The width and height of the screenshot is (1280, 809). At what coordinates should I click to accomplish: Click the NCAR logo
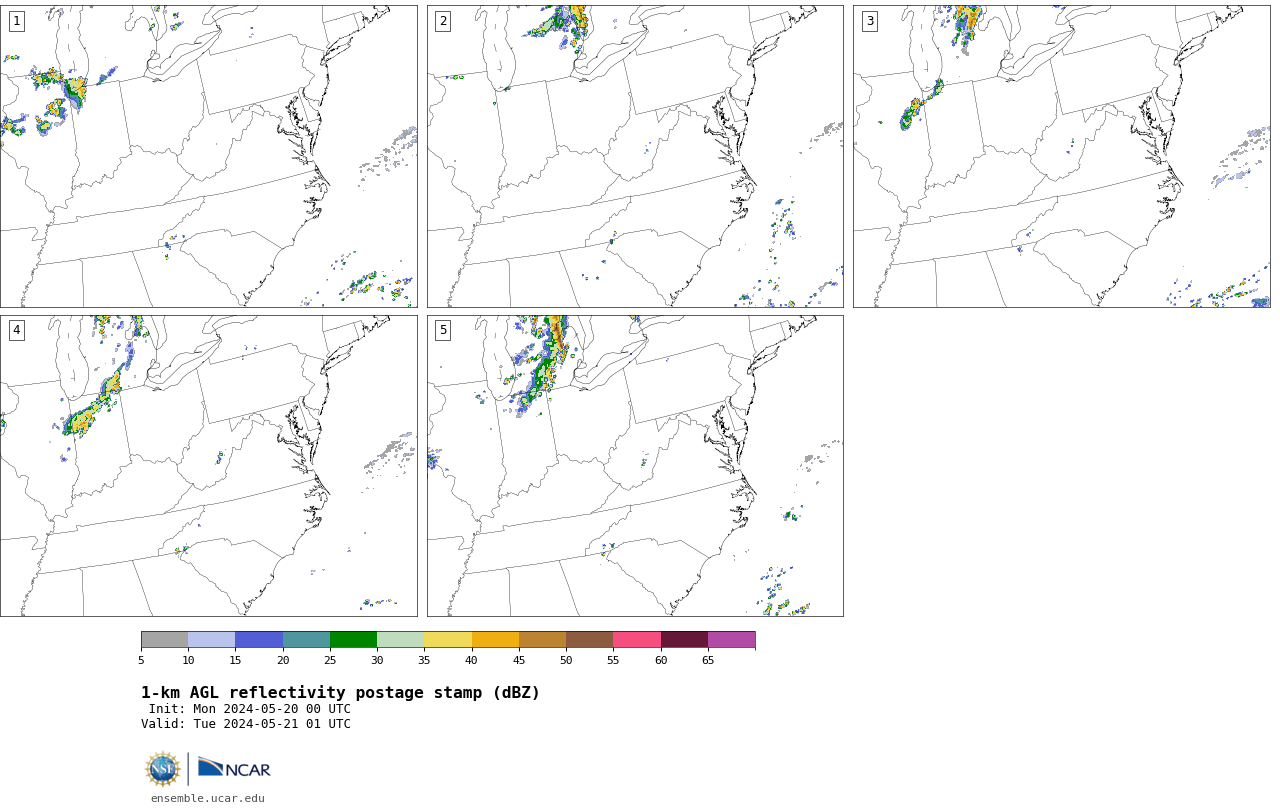(234, 768)
